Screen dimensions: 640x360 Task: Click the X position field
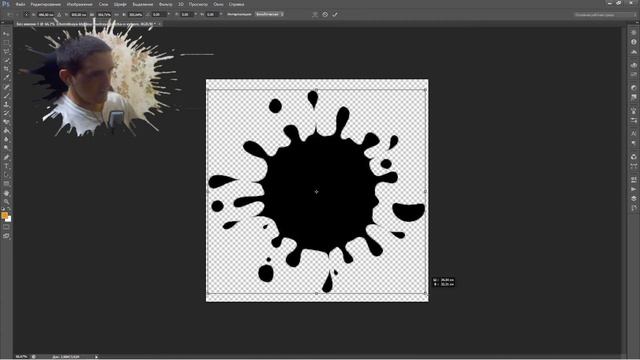(x=46, y=14)
